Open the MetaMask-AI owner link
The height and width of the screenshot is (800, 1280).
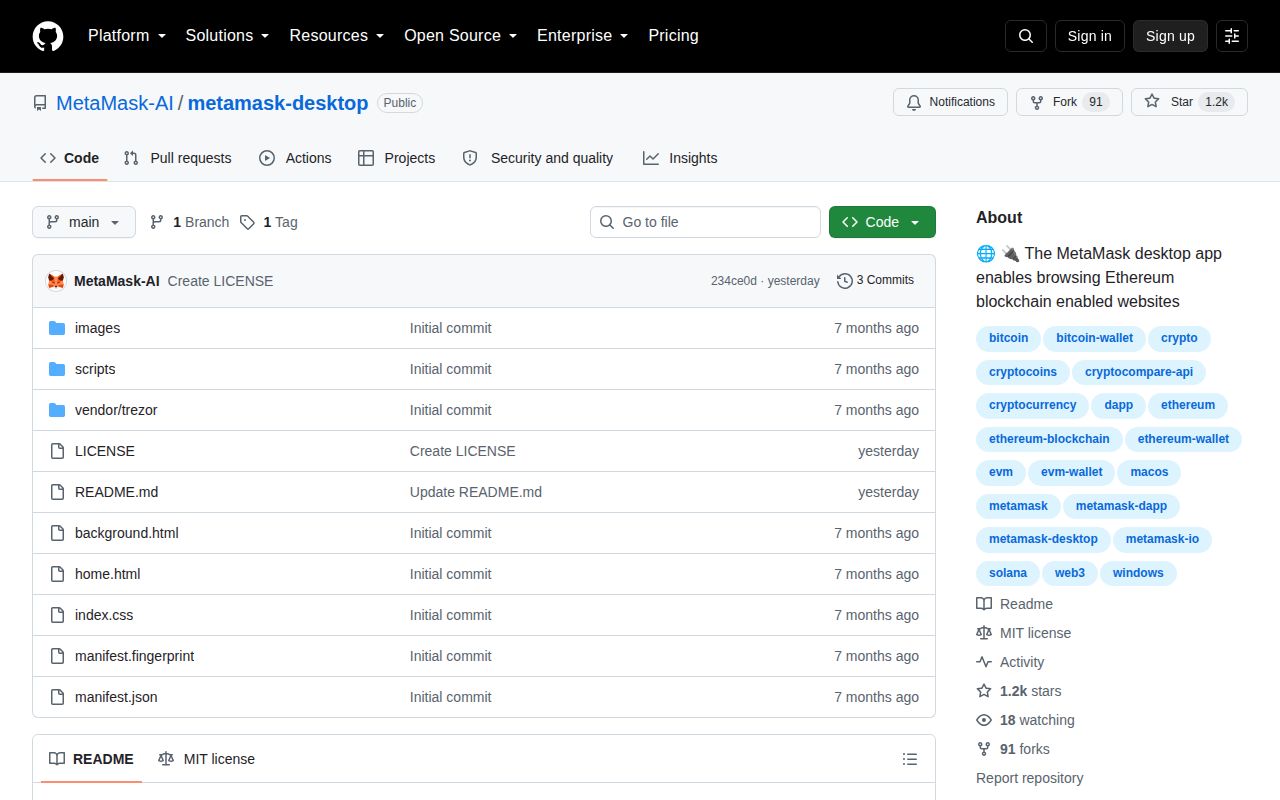point(115,103)
